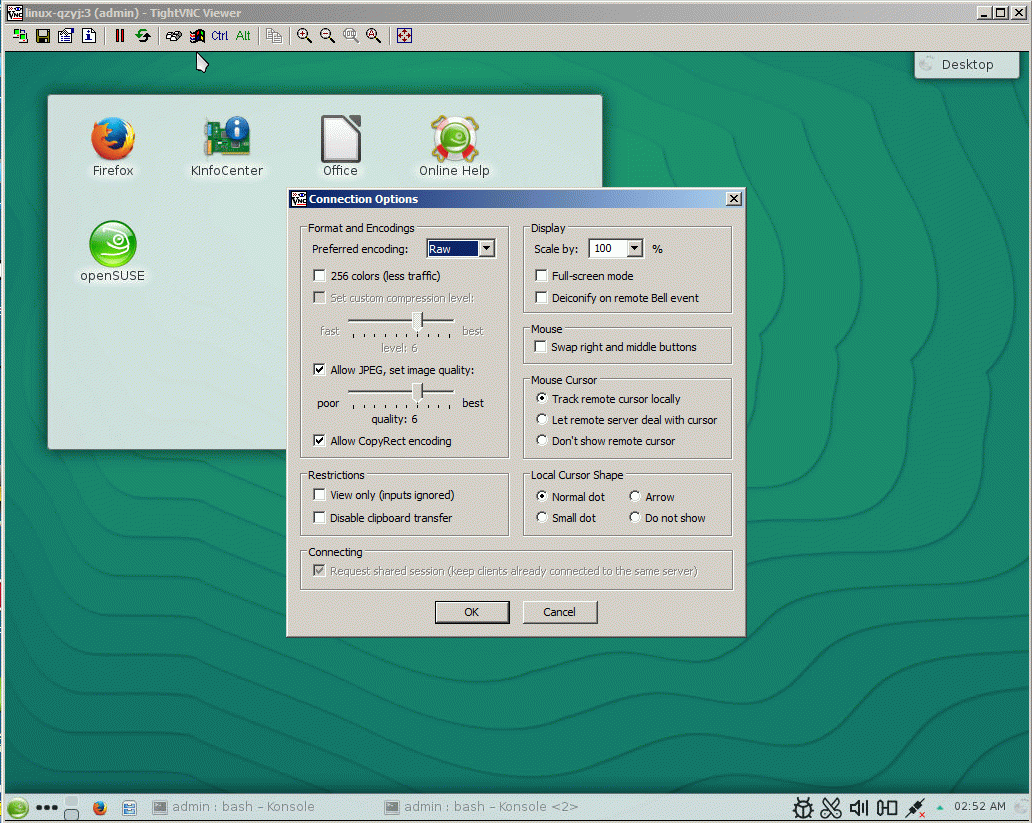1032x823 pixels.
Task: Switch to admin : bash – Konsole task
Action: pos(234,807)
